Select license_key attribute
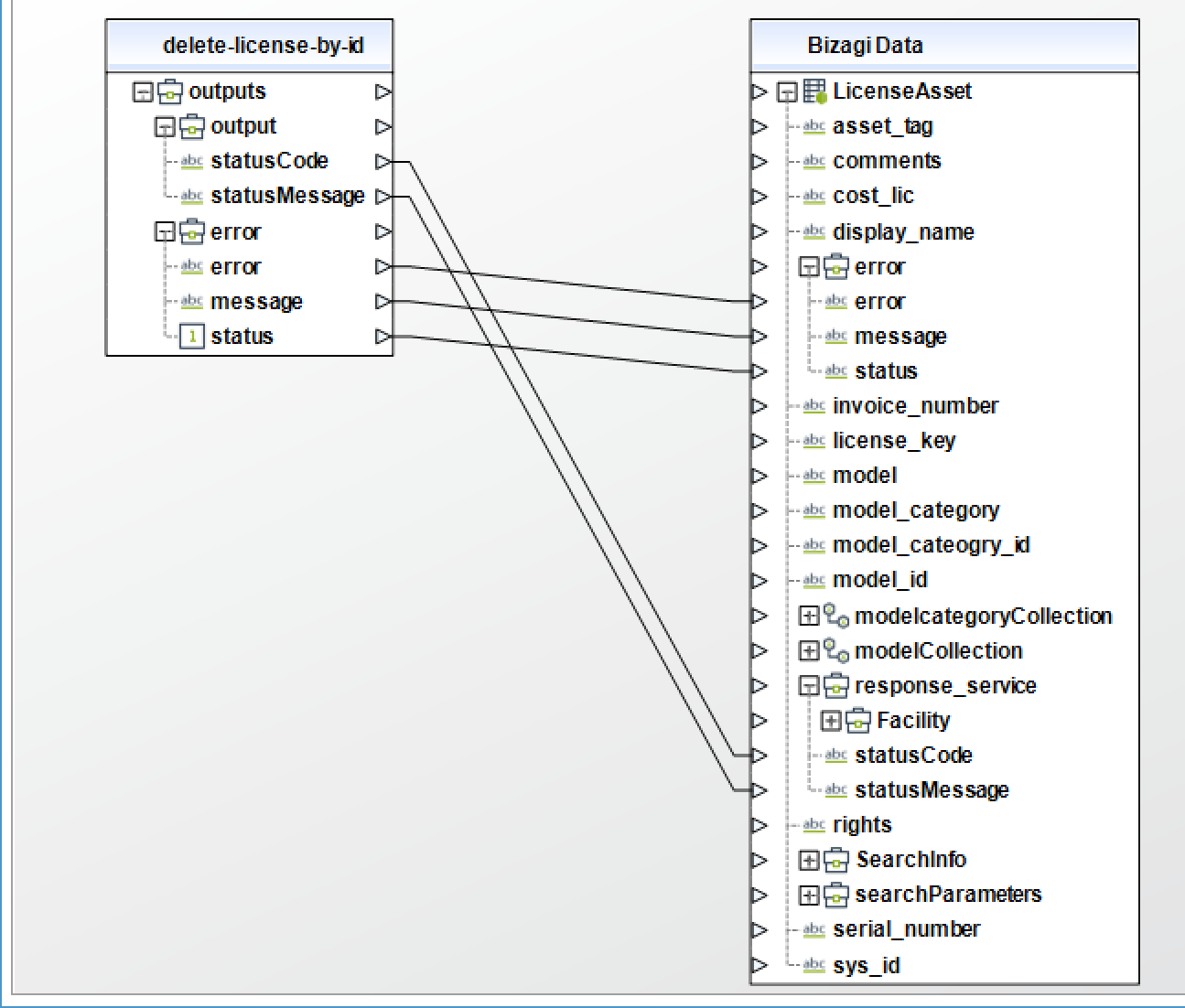The height and width of the screenshot is (1008, 1185). tap(894, 441)
